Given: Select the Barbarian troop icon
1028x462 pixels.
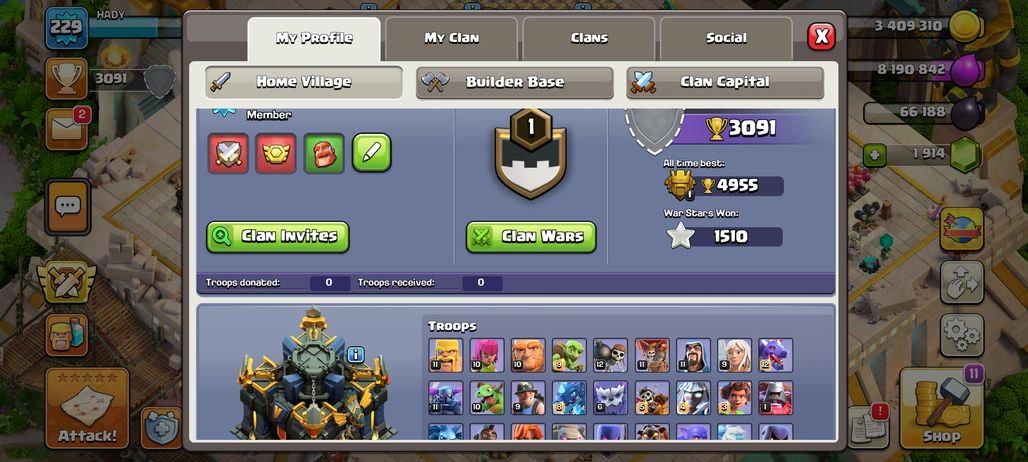Looking at the screenshot, I should (x=446, y=355).
